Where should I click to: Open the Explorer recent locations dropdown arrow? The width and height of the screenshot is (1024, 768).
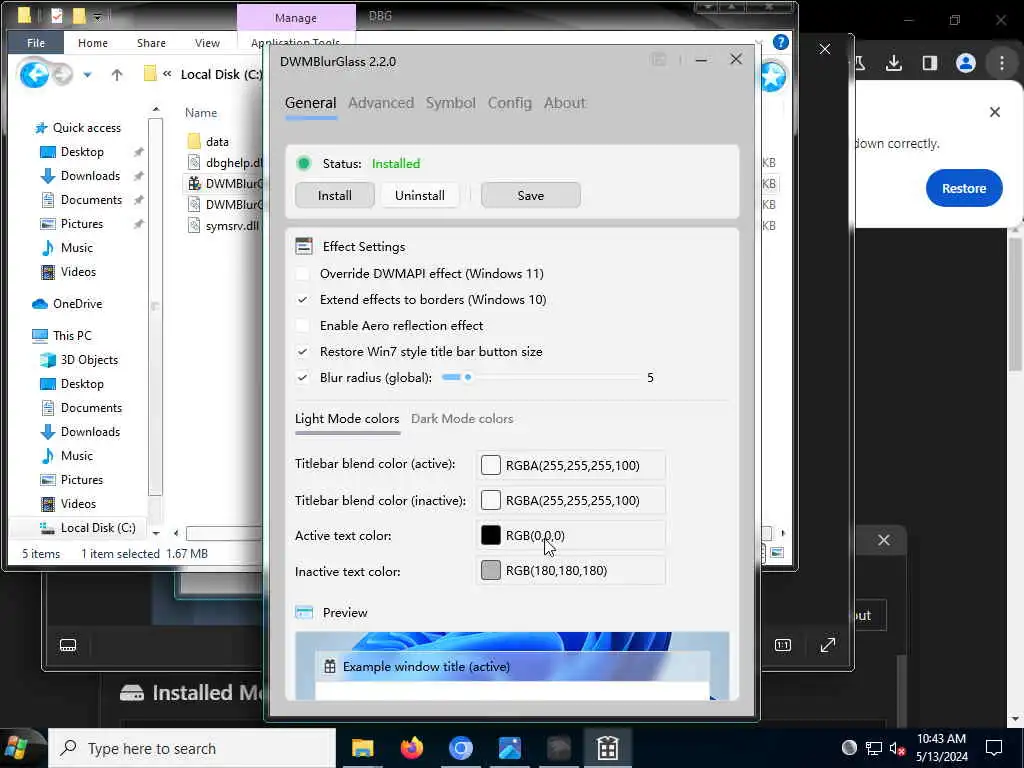point(88,75)
